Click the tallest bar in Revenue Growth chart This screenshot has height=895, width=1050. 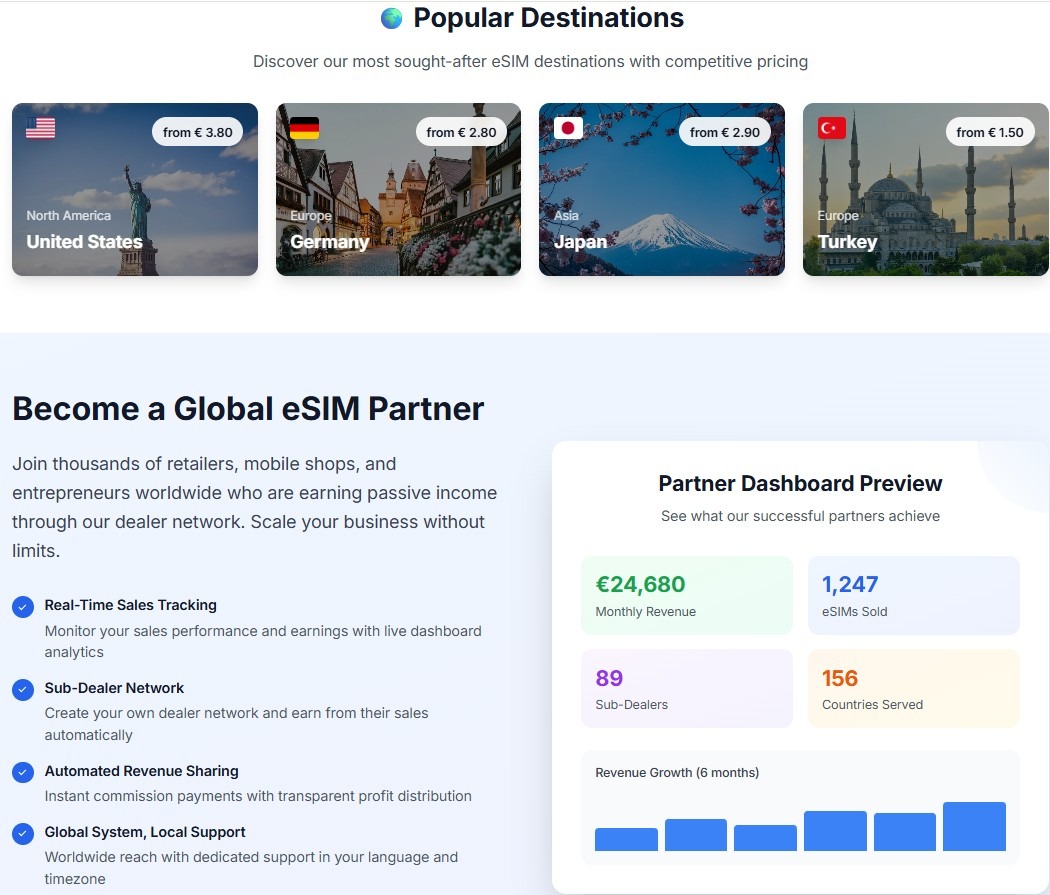[974, 827]
